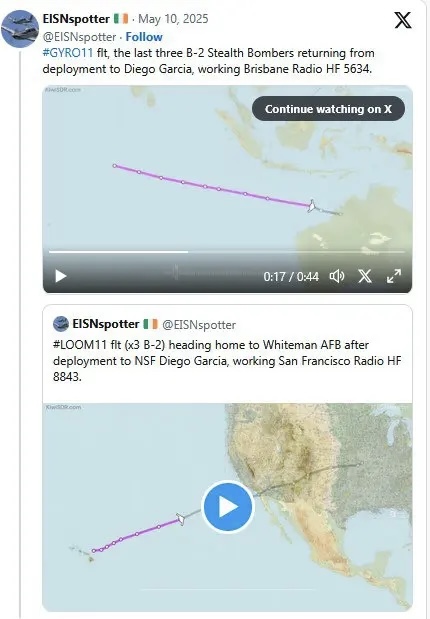Image resolution: width=430 pixels, height=619 pixels.
Task: Open the EISNspotter profile avatar
Action: click(x=19, y=29)
